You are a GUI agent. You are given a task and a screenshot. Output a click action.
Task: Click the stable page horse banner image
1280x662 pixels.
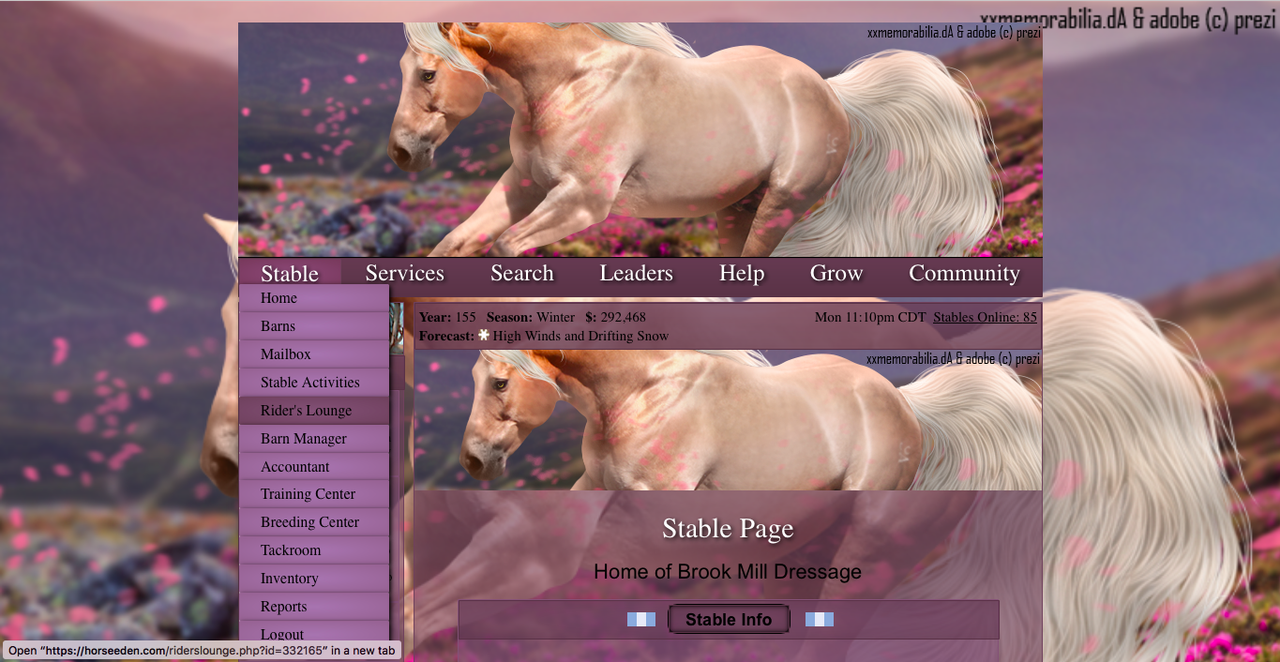click(728, 420)
